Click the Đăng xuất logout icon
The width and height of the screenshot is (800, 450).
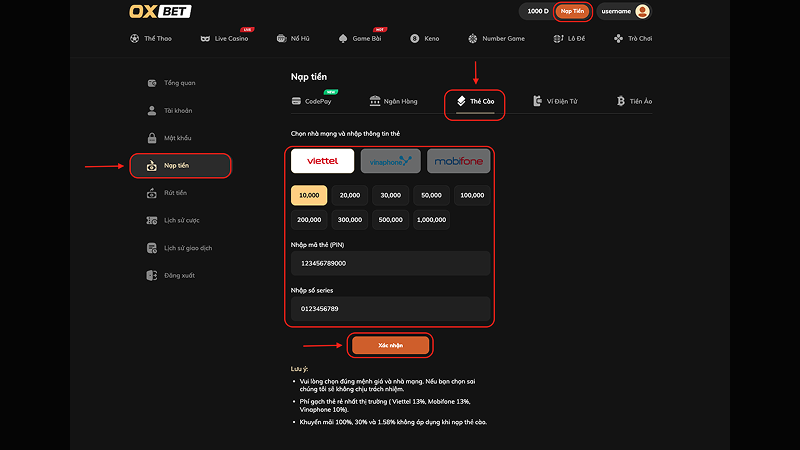point(152,276)
